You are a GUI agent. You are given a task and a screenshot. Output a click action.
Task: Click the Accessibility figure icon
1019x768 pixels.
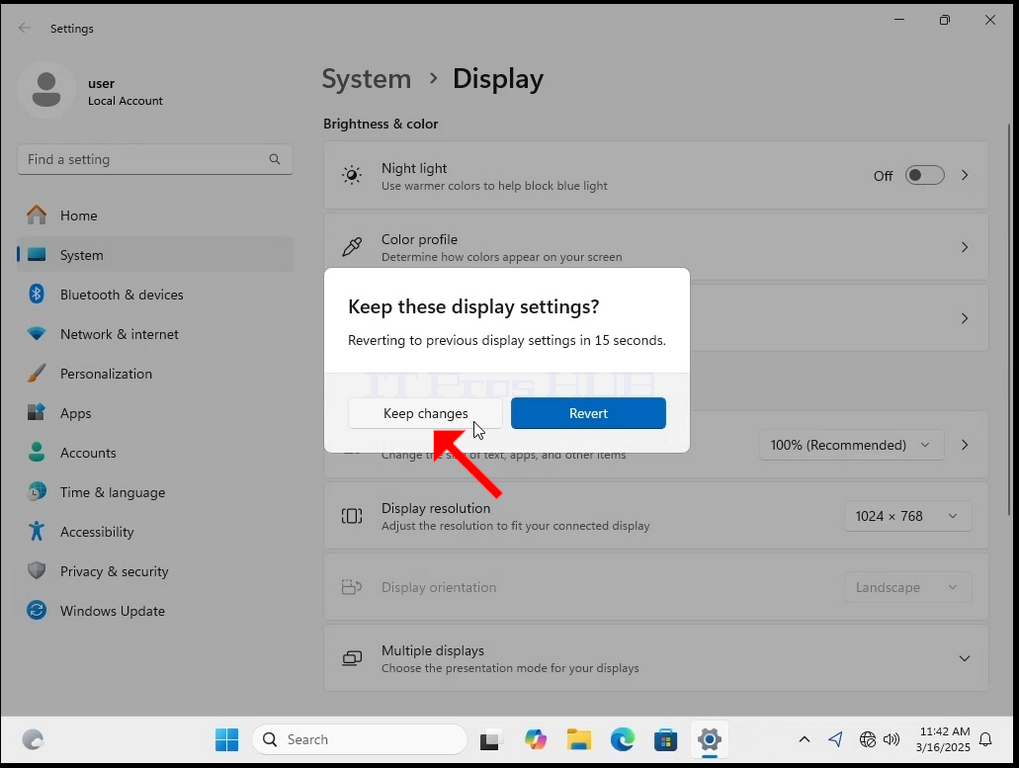pos(36,531)
